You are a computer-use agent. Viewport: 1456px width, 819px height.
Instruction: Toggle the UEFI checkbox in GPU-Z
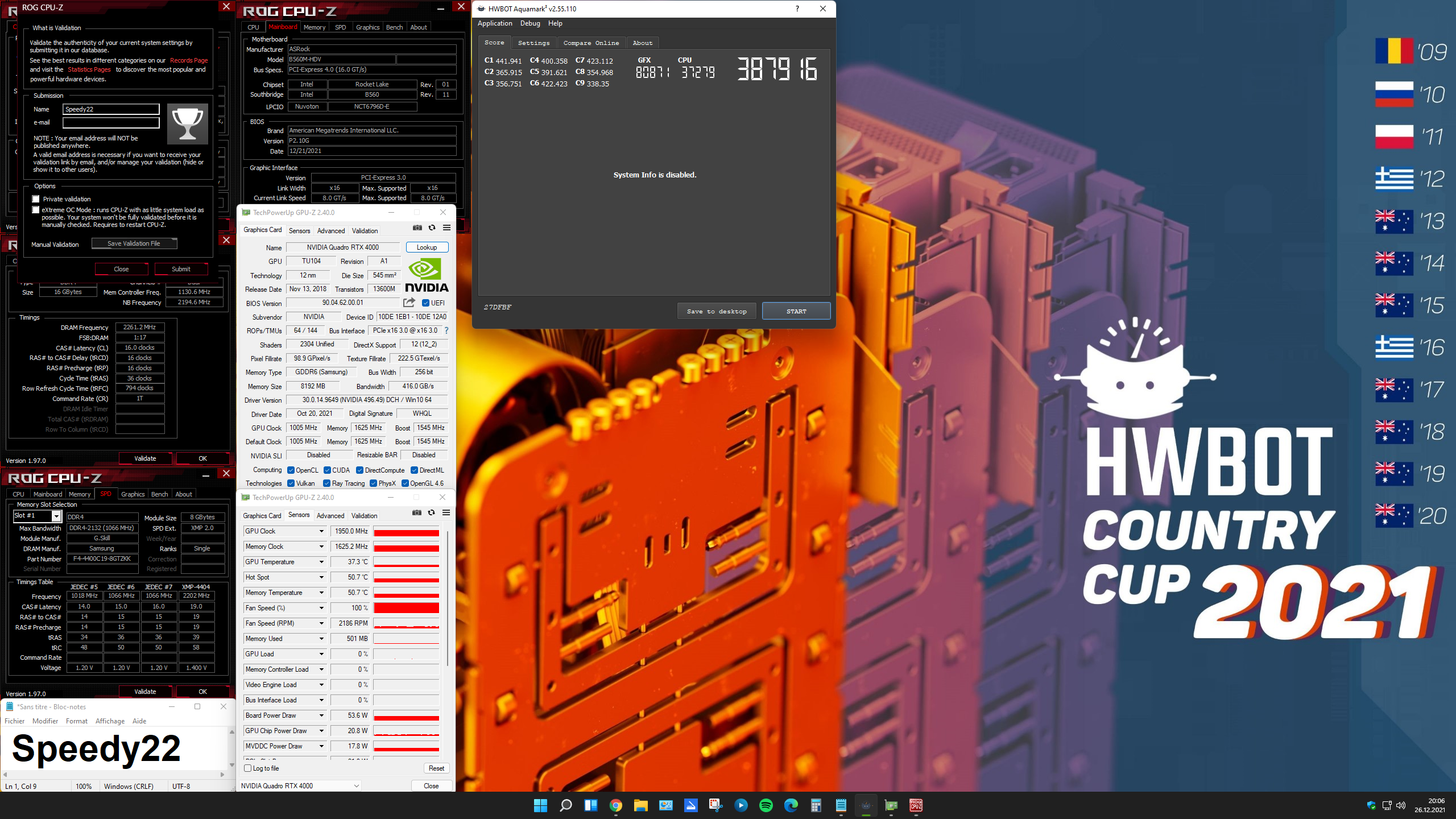[x=426, y=303]
